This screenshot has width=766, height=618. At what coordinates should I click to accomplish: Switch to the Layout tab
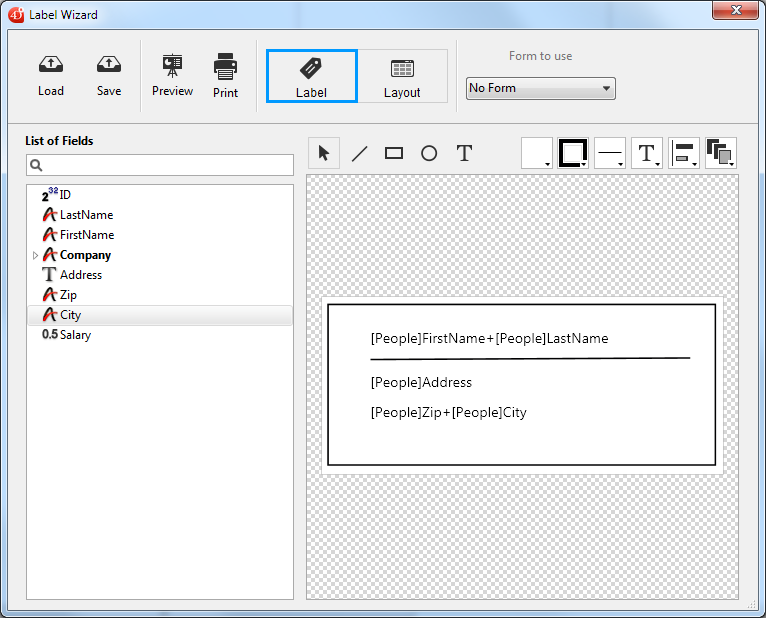[402, 76]
